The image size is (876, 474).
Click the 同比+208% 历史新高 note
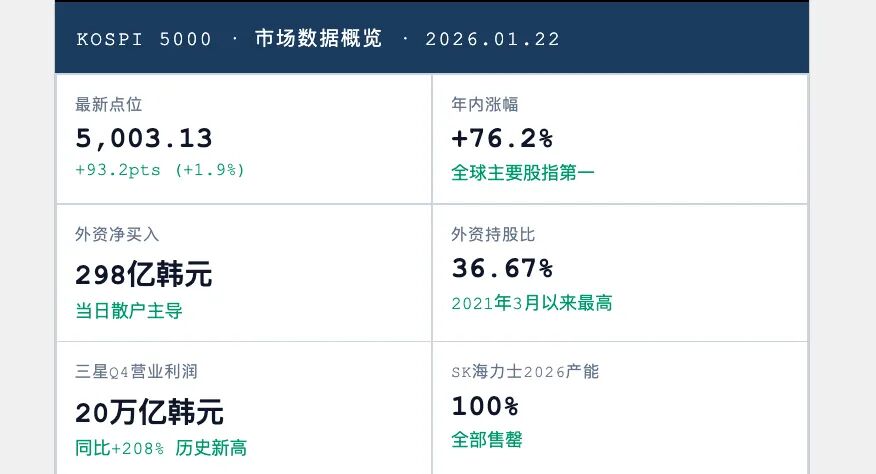pos(161,447)
